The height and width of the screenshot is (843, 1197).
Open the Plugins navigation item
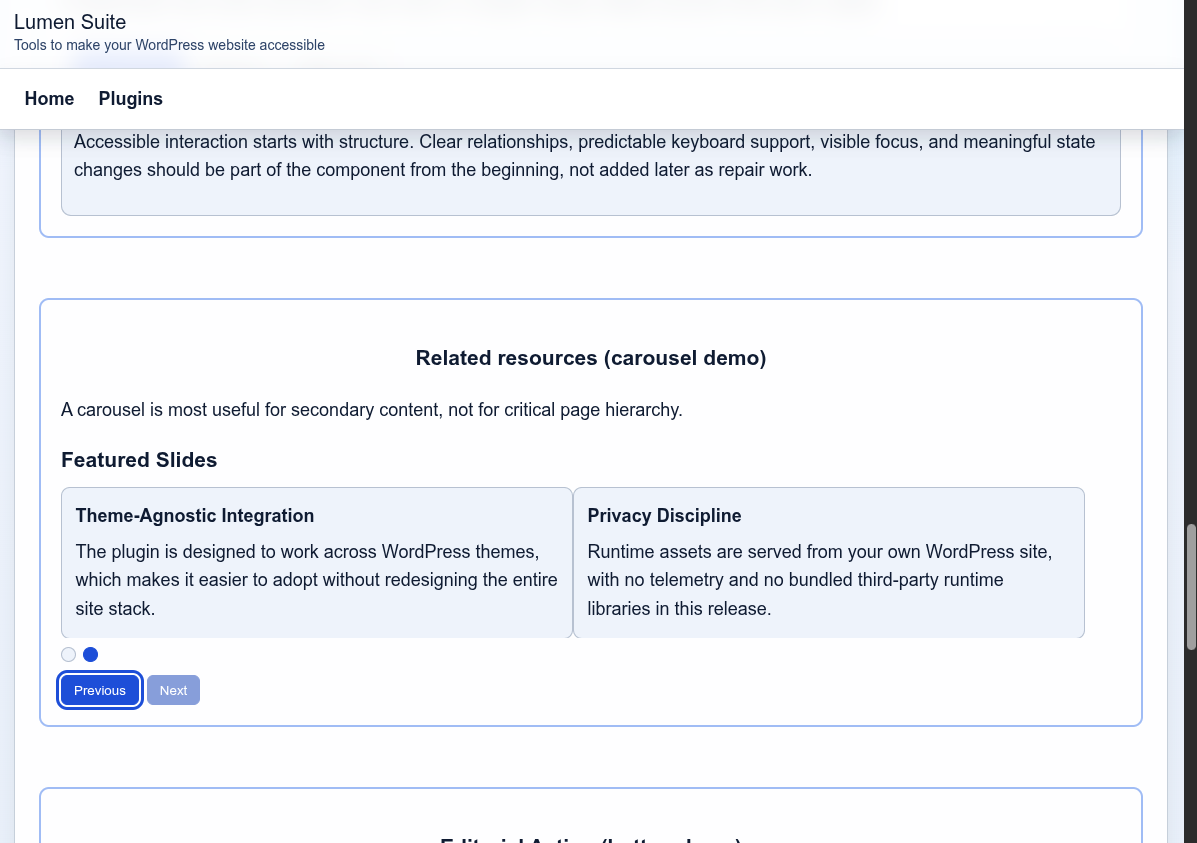[130, 98]
